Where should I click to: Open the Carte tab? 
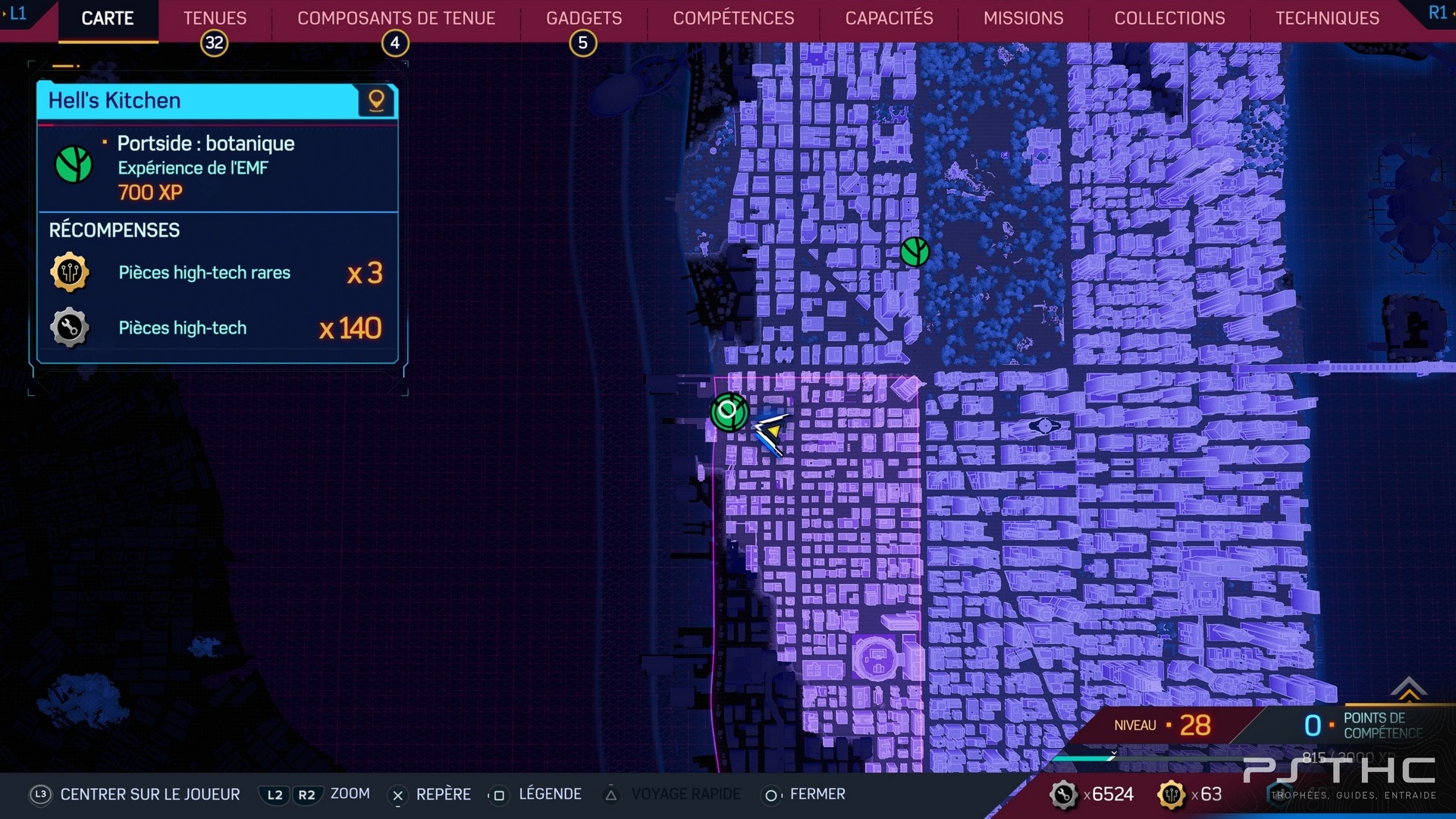click(108, 18)
